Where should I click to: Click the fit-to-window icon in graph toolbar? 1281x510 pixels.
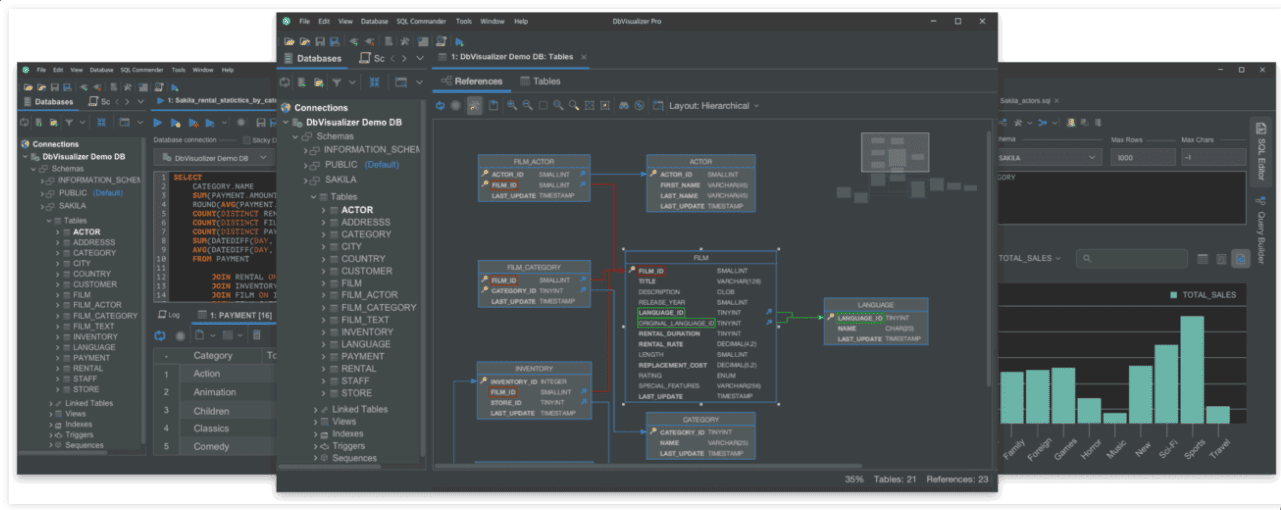coord(590,105)
